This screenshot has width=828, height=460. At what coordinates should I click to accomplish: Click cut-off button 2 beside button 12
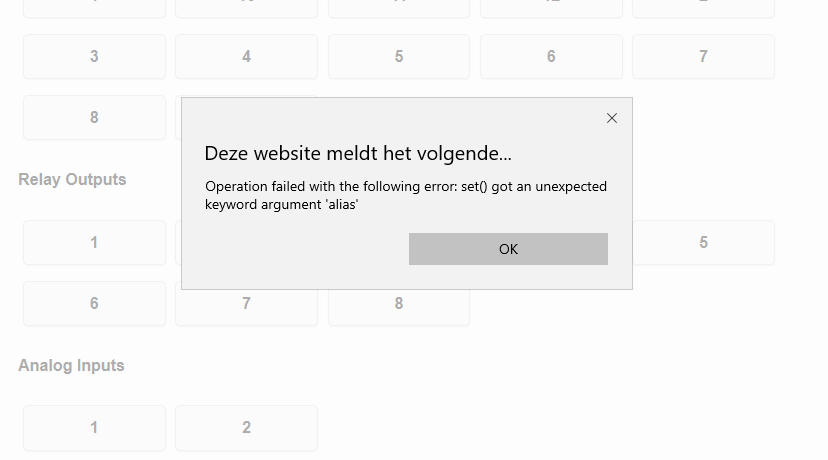[x=703, y=8]
